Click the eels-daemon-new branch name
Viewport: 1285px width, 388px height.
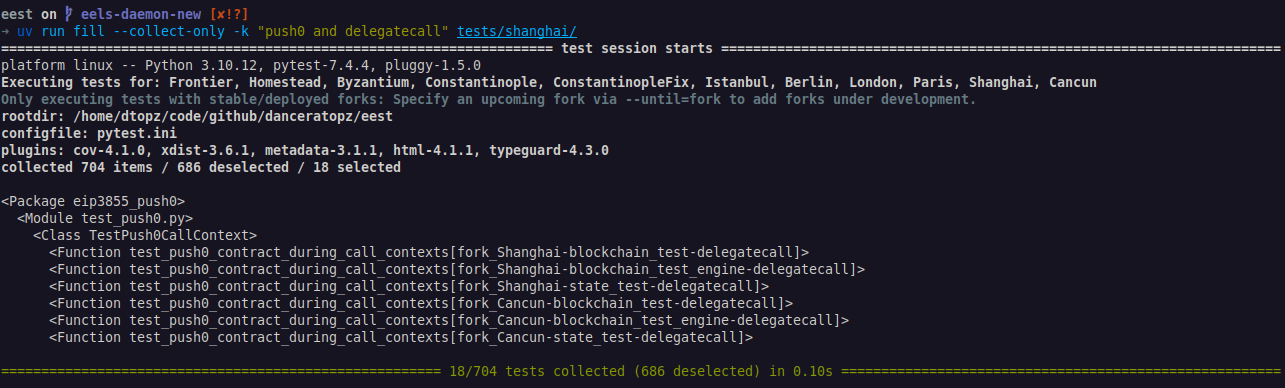pos(150,12)
